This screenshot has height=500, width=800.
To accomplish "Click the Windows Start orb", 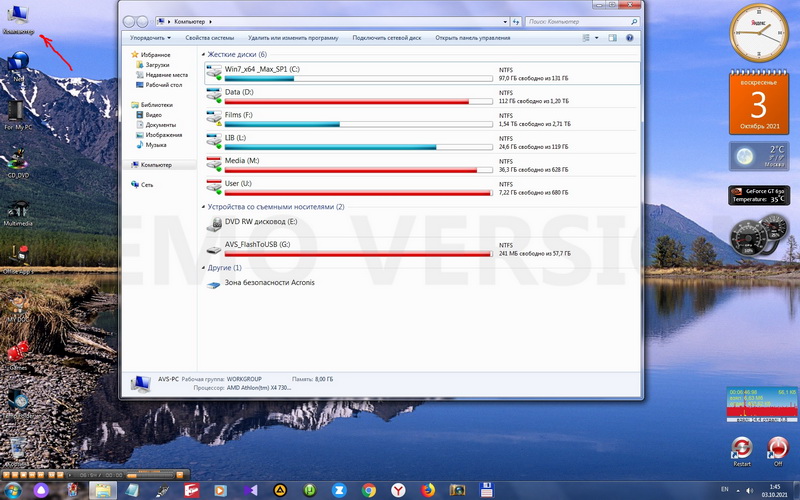I will click(x=12, y=491).
